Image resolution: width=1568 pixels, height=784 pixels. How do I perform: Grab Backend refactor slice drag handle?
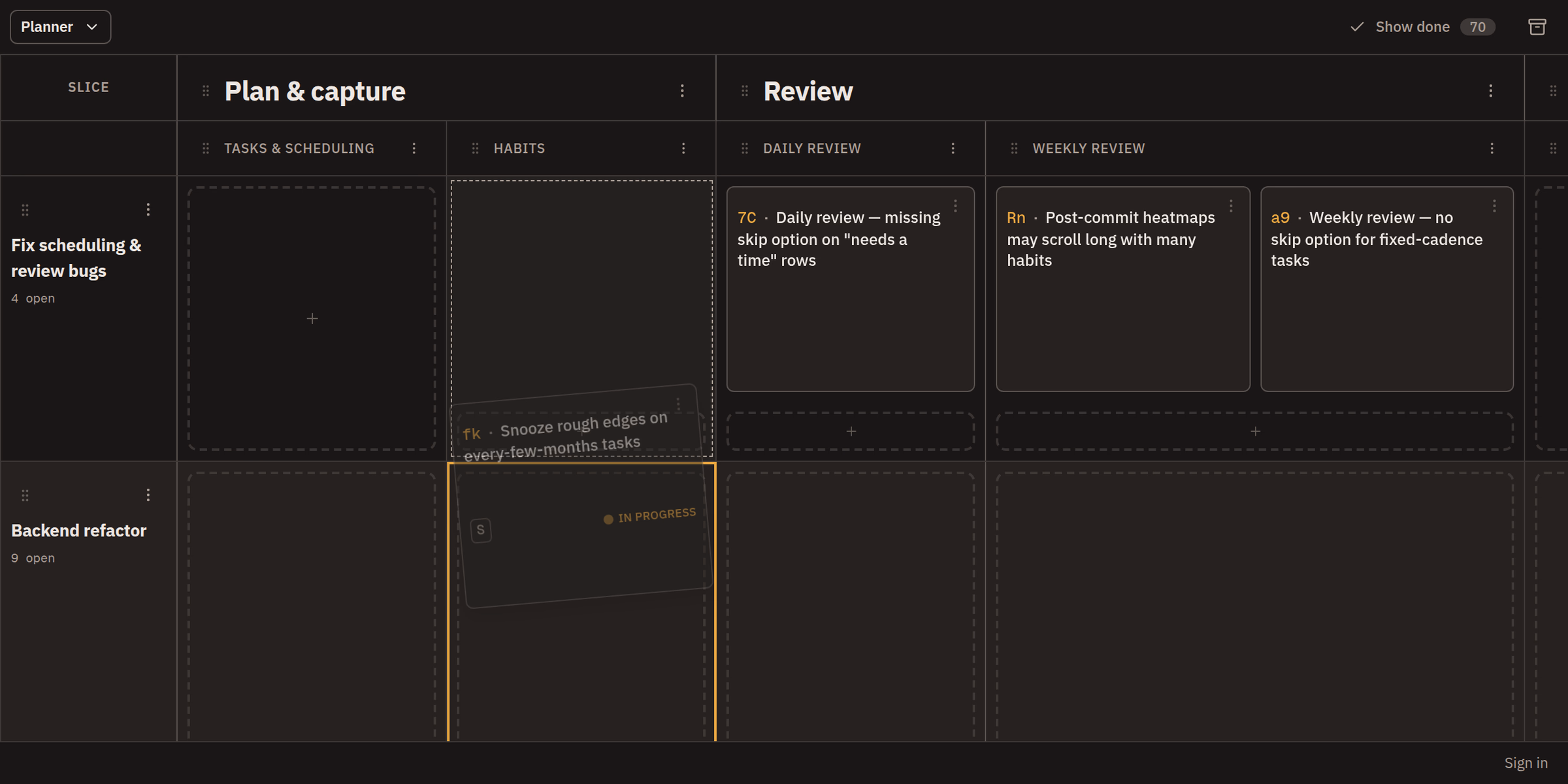pyautogui.click(x=25, y=495)
